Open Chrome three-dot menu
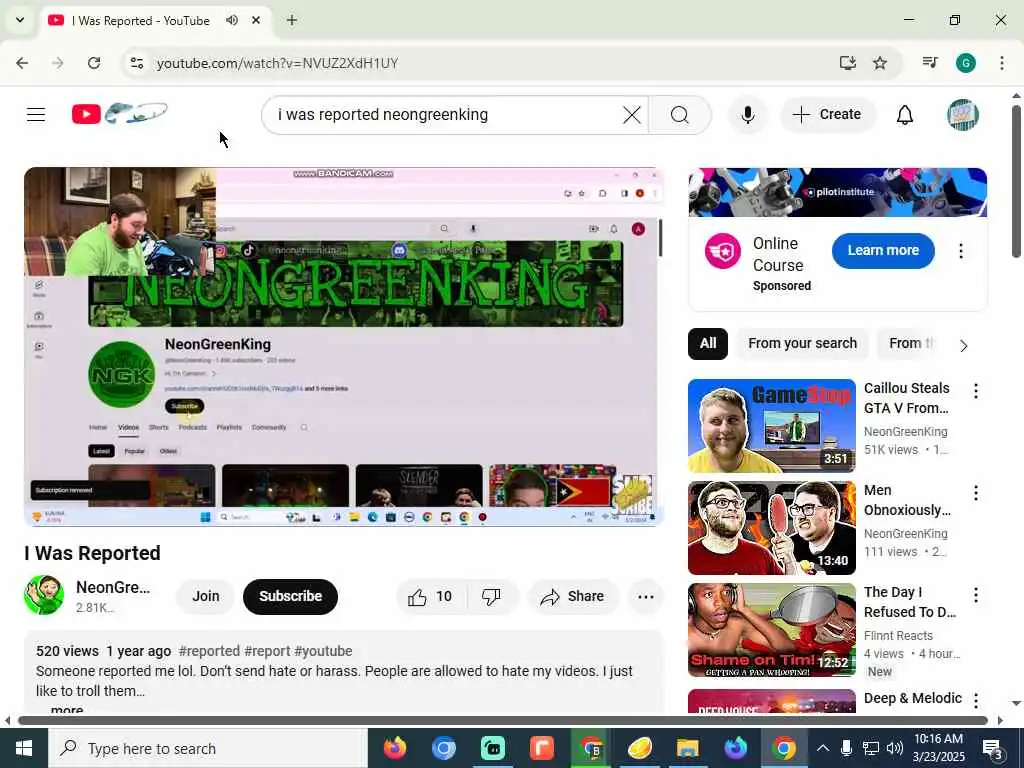Image resolution: width=1024 pixels, height=768 pixels. click(x=1001, y=63)
